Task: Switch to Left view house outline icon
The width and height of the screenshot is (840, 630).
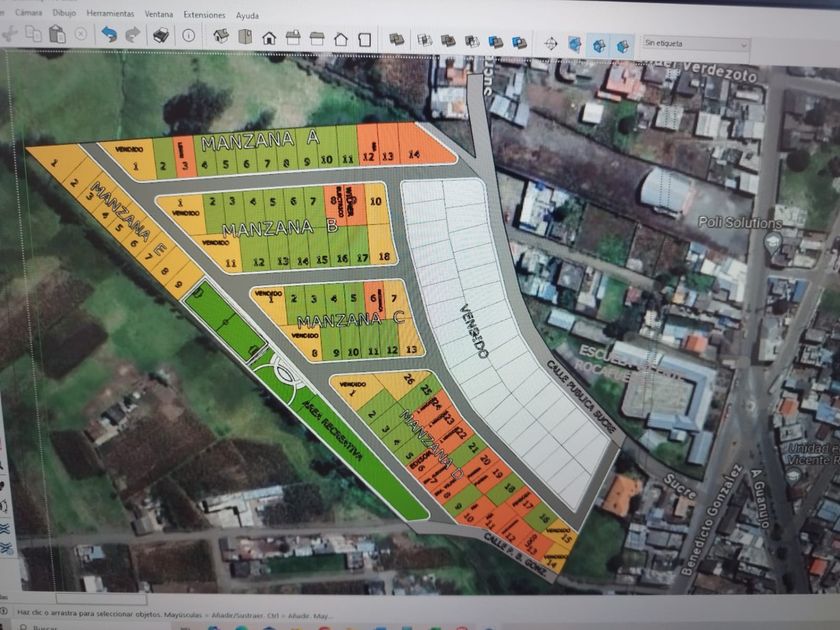Action: tap(341, 39)
